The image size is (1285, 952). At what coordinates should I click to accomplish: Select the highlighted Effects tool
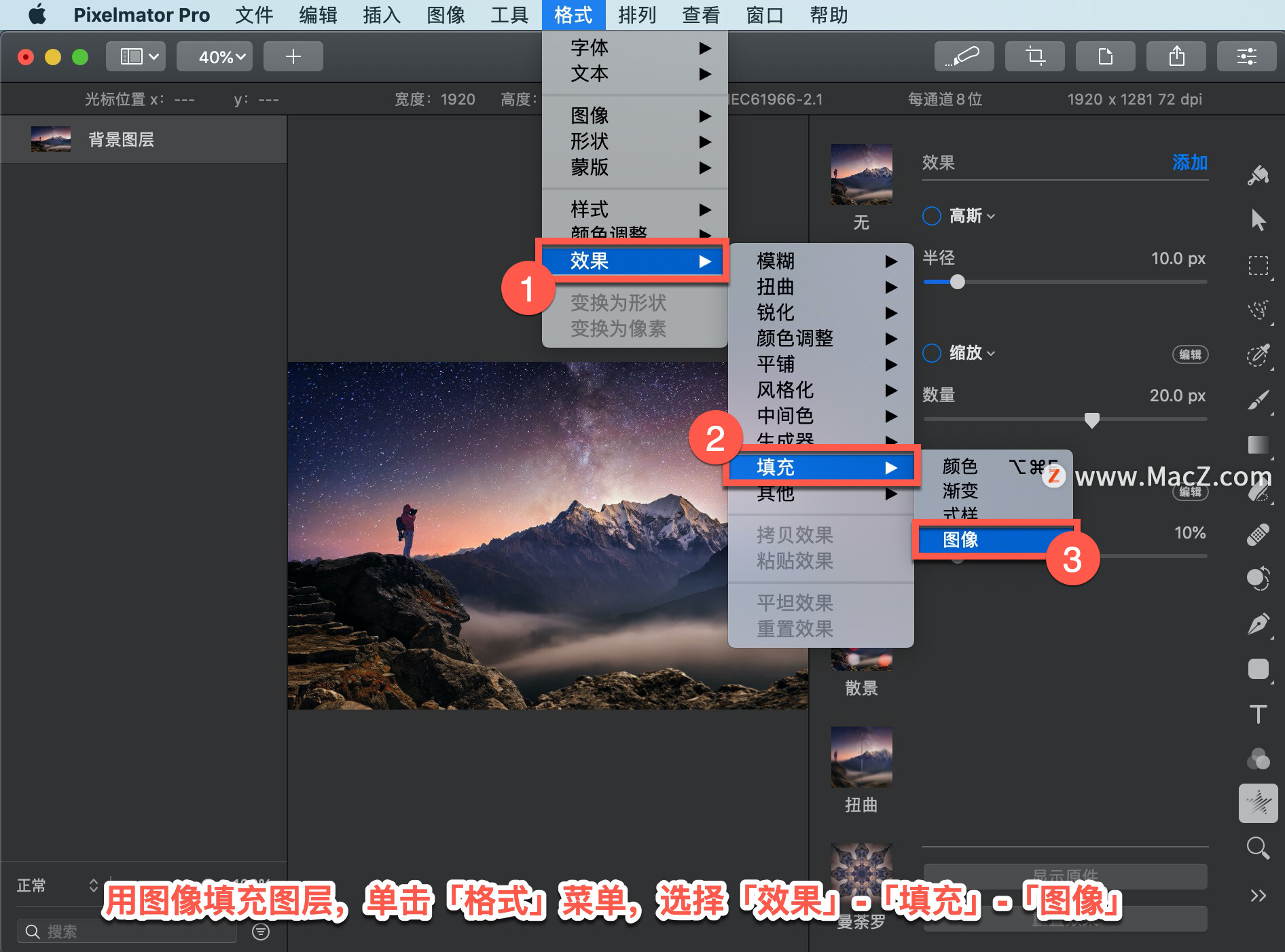pyautogui.click(x=1258, y=803)
